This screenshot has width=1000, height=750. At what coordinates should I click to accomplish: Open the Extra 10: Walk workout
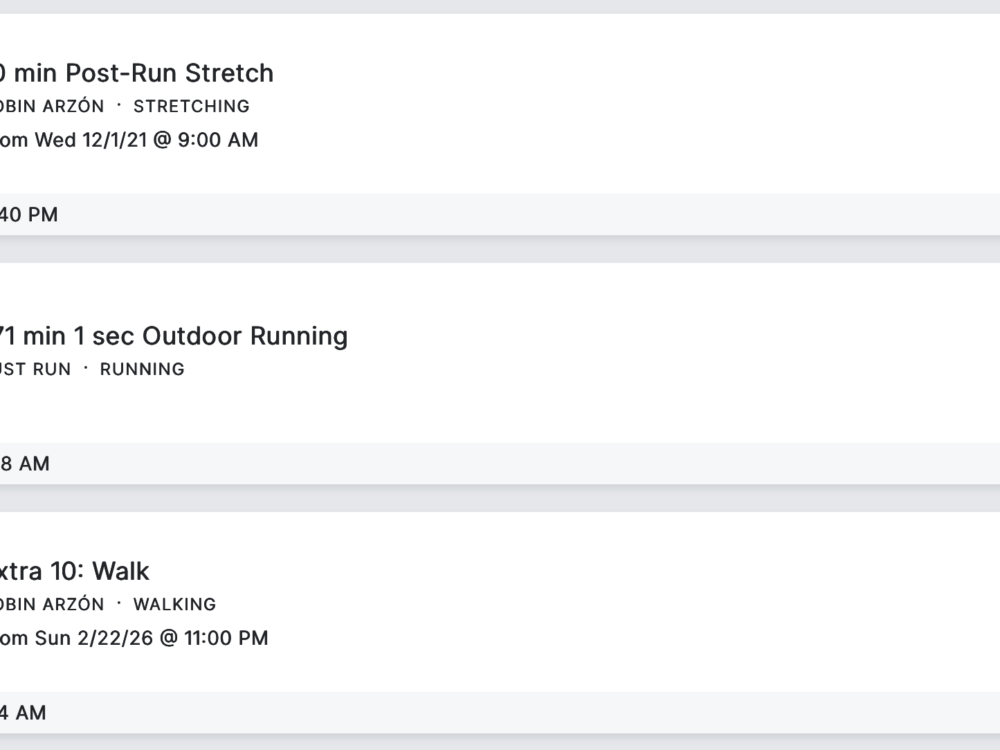coord(75,571)
